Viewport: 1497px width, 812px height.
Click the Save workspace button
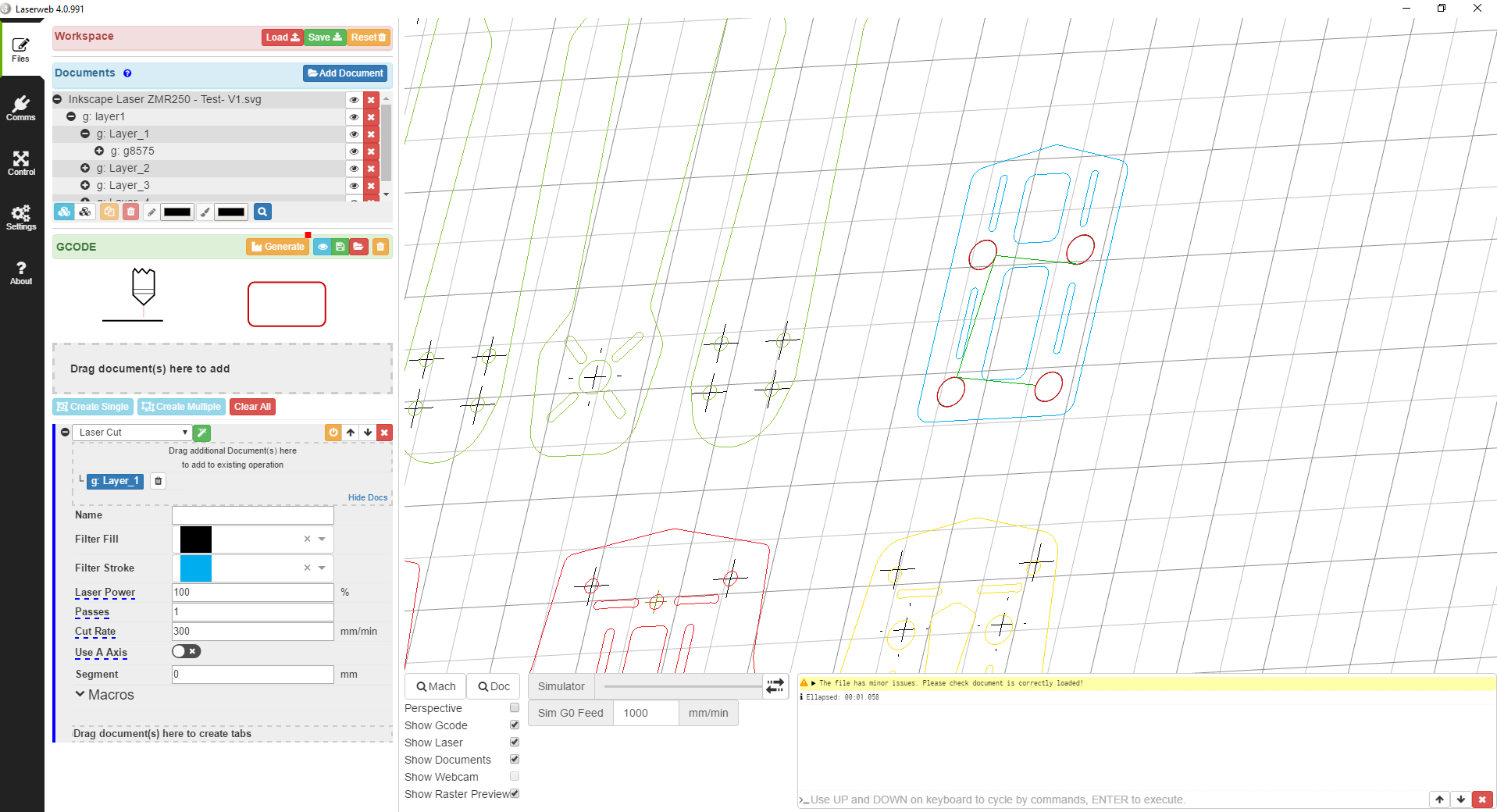pyautogui.click(x=325, y=37)
